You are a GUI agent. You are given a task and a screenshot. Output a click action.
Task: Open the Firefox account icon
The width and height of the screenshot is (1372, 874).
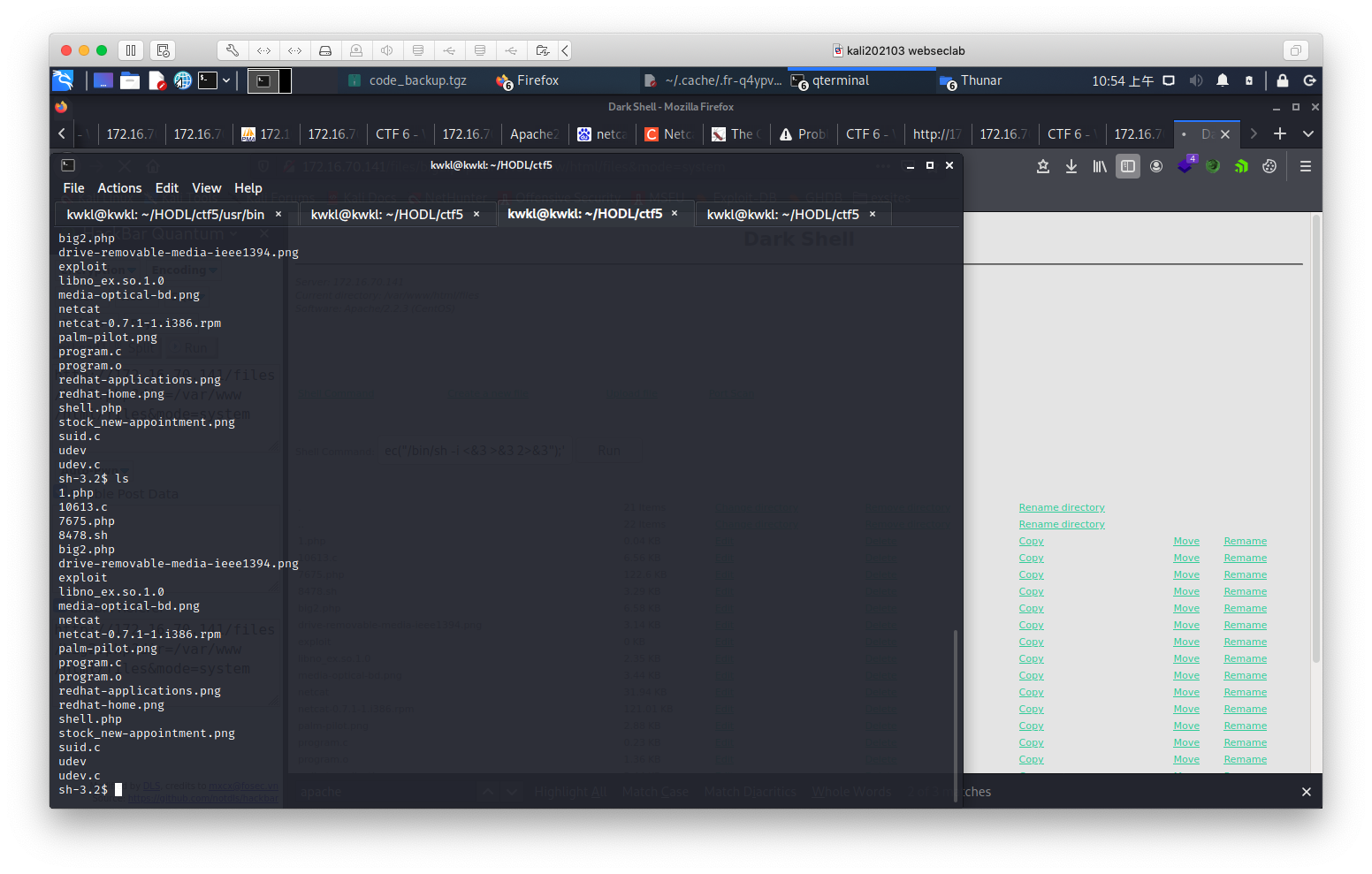click(x=1156, y=166)
